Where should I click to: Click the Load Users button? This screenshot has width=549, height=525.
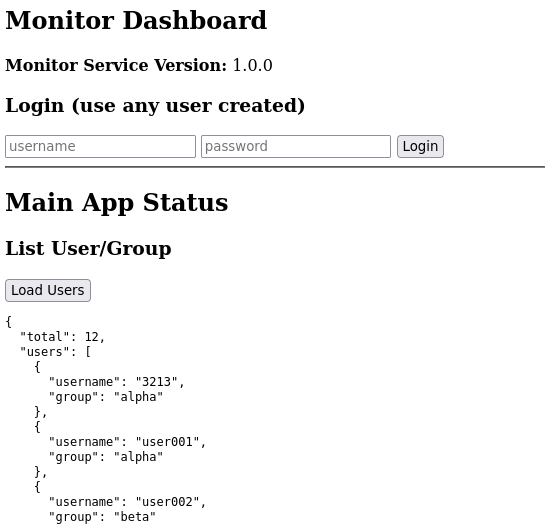click(48, 290)
